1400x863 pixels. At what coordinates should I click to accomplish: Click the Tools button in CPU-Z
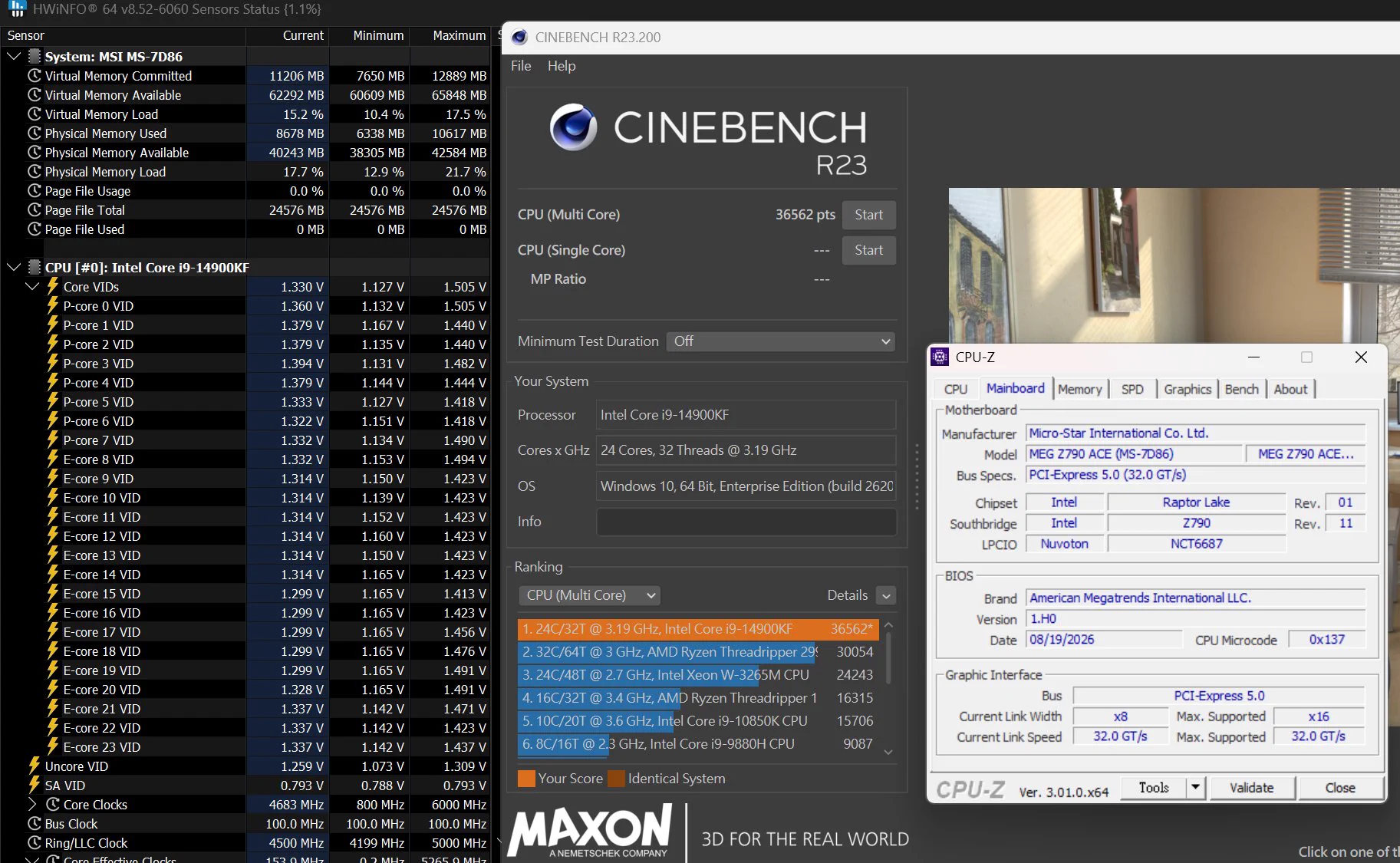1154,788
